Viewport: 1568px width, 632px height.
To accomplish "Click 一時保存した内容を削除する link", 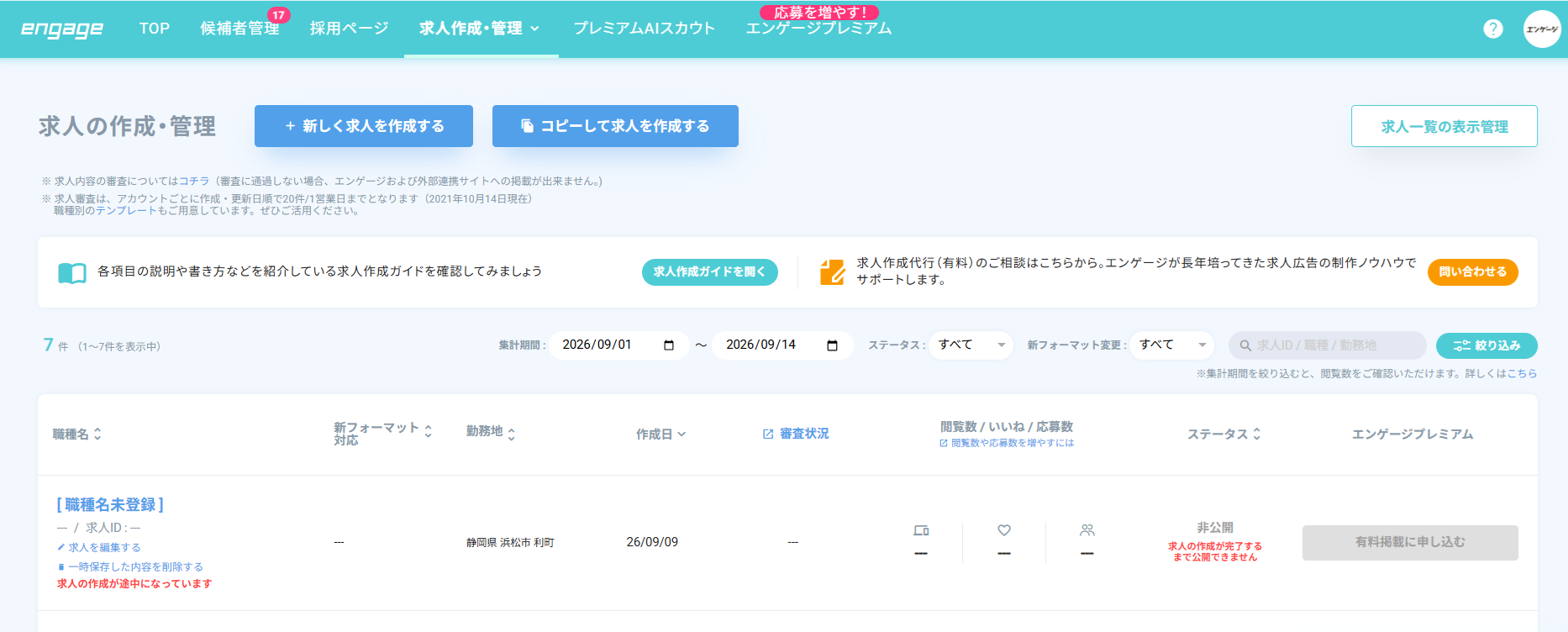I will click(x=130, y=566).
